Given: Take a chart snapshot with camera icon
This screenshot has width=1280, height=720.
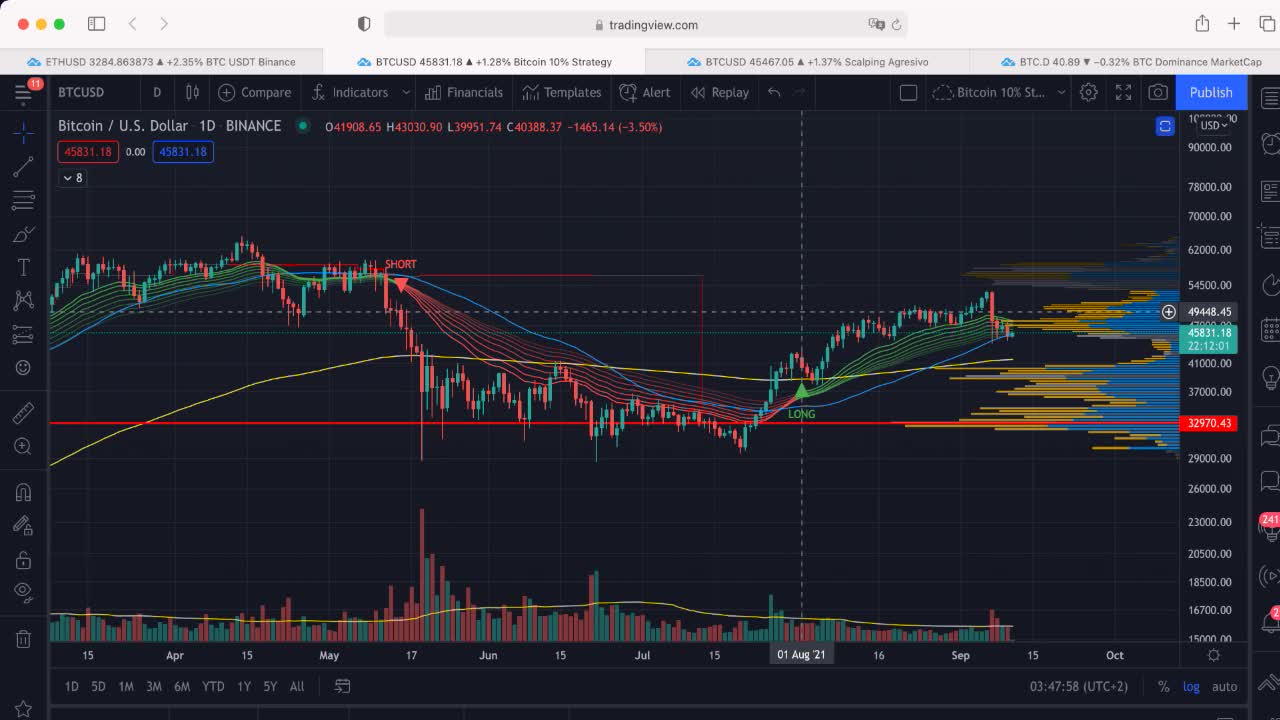Looking at the screenshot, I should tap(1158, 92).
